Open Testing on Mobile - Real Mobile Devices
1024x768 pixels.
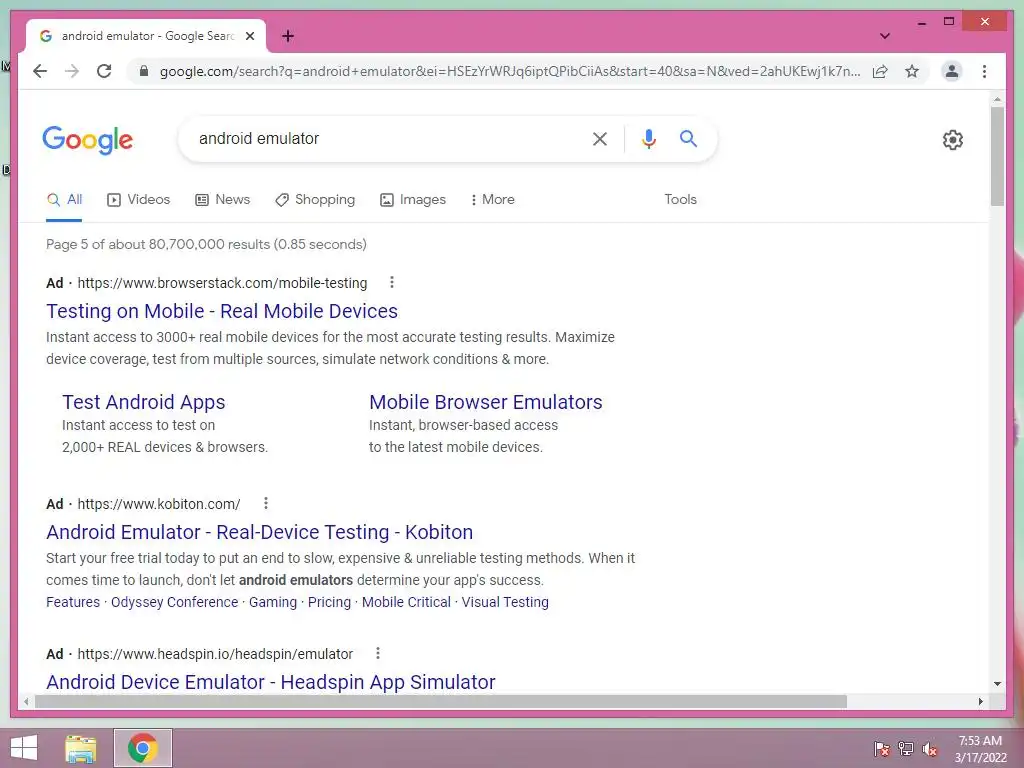tap(222, 311)
